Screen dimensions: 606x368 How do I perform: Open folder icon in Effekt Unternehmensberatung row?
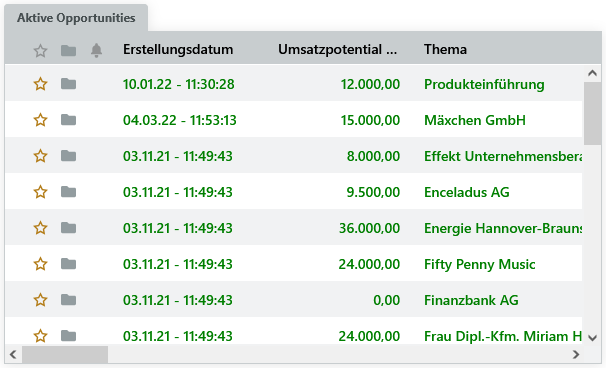(x=68, y=156)
